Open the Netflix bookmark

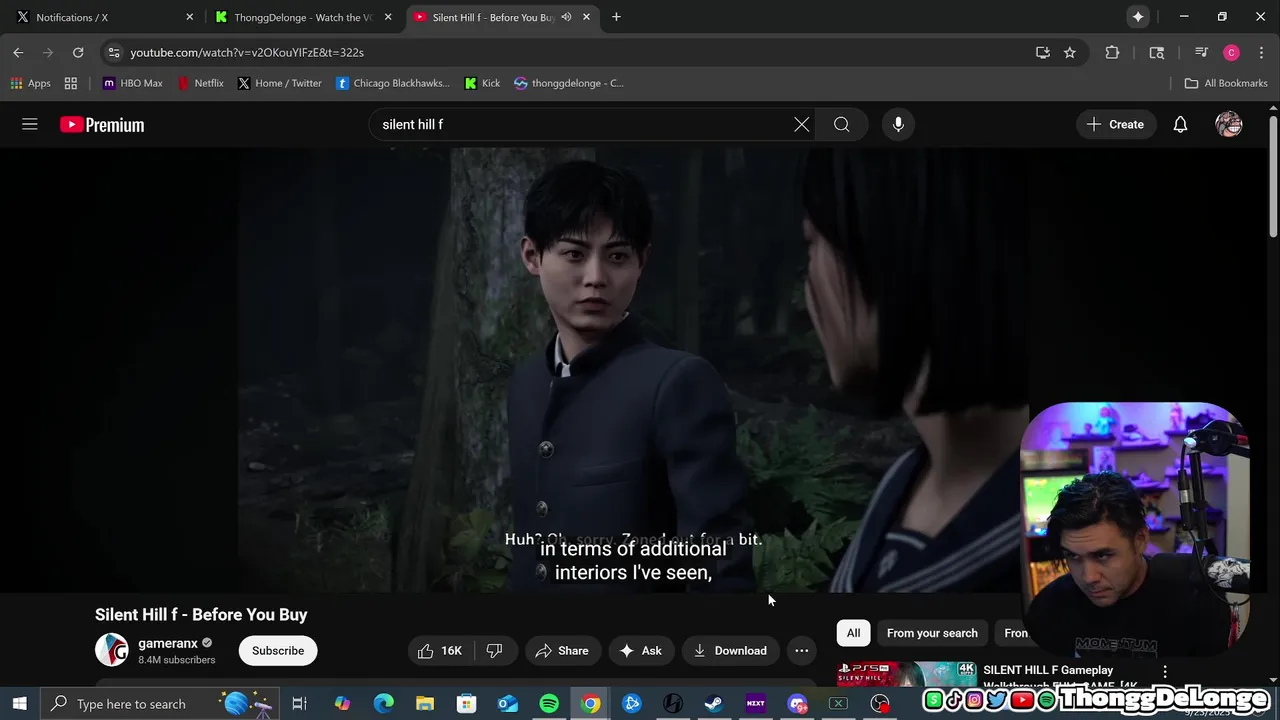coord(200,83)
